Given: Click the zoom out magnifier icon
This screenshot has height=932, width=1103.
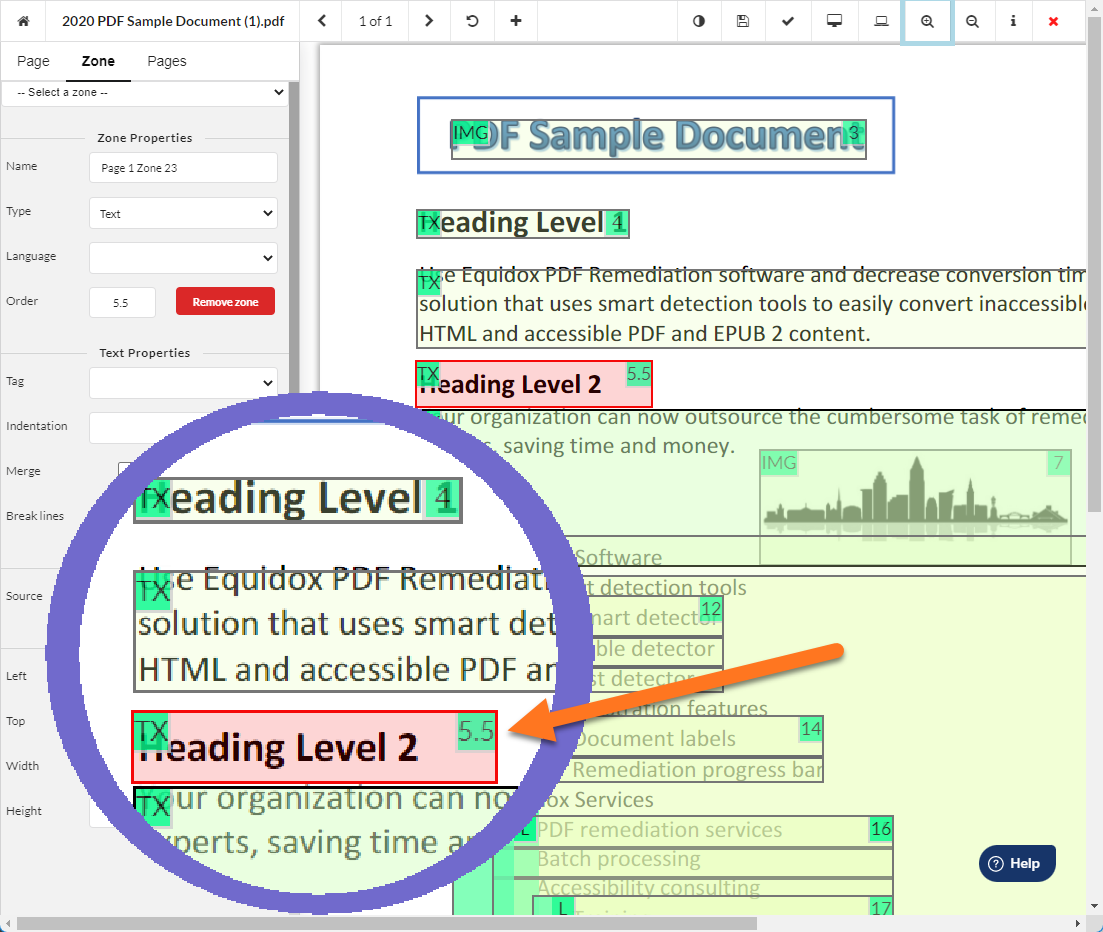Looking at the screenshot, I should point(972,21).
